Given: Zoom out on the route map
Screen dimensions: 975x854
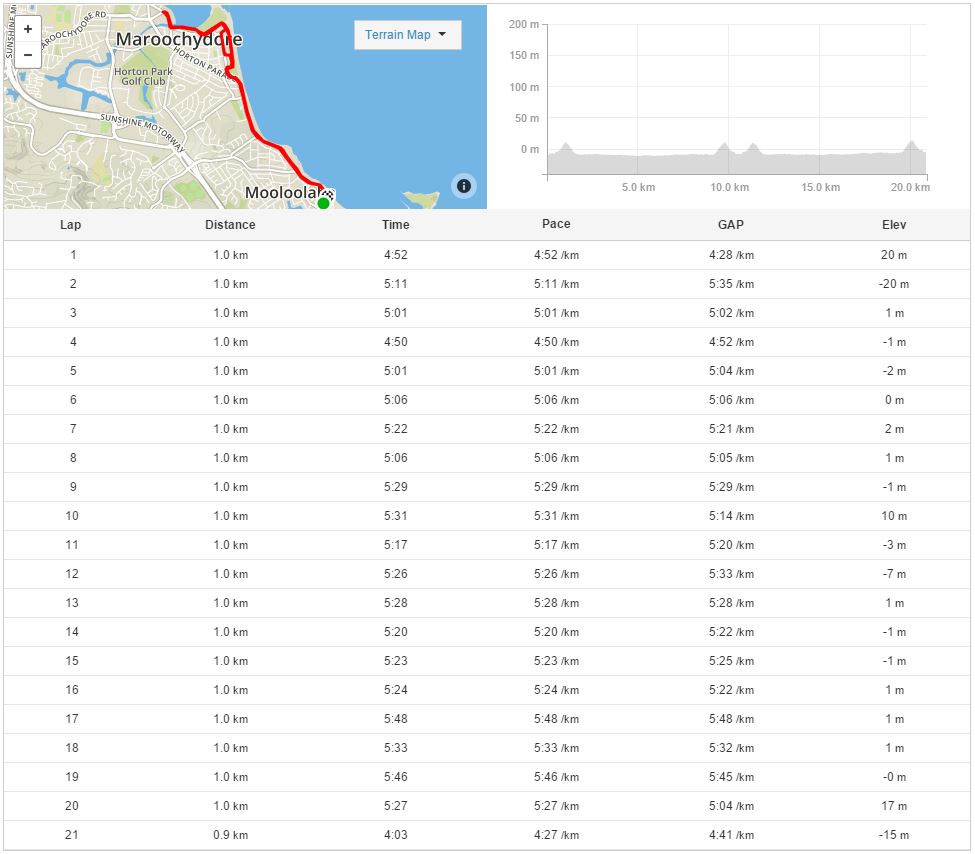Looking at the screenshot, I should coord(27,54).
